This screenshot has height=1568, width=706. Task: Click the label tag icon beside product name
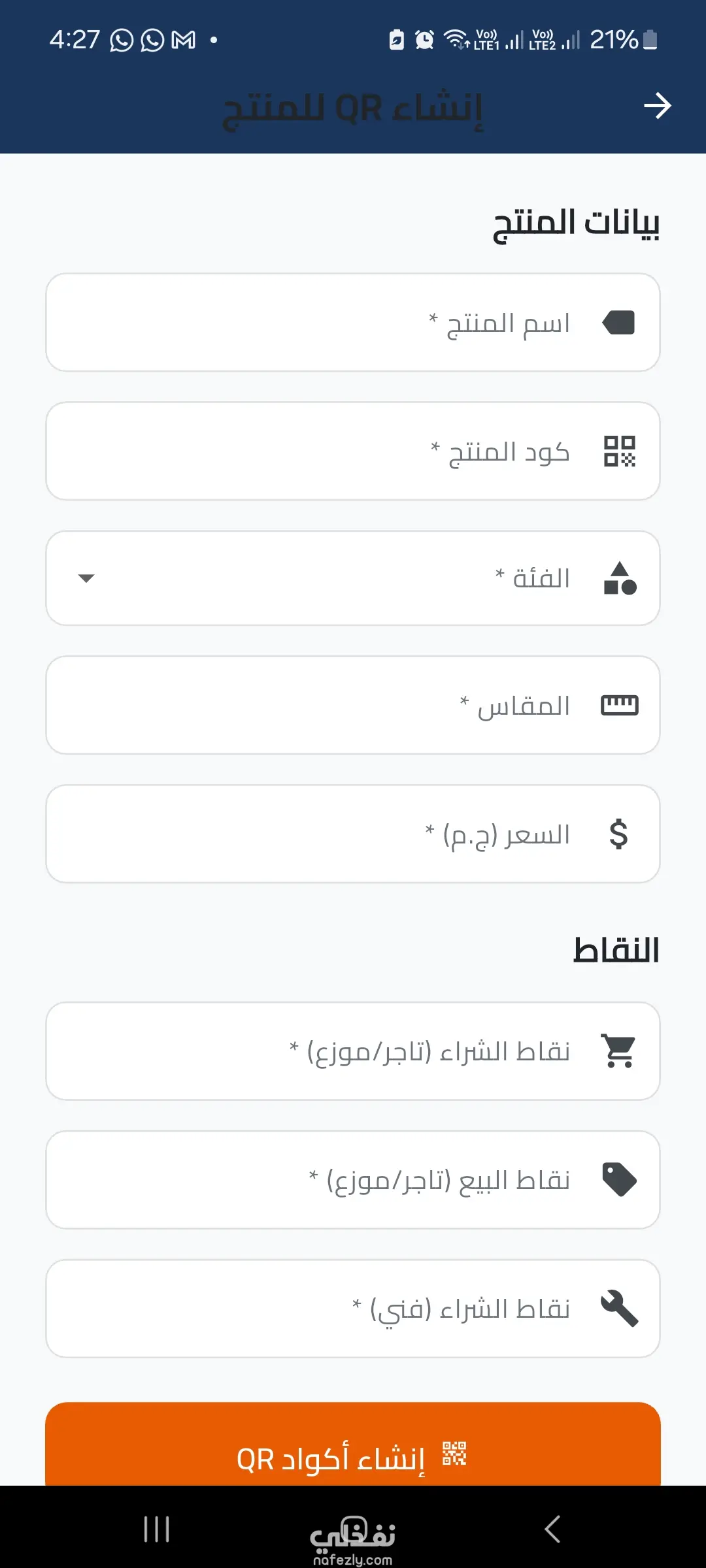(x=619, y=323)
